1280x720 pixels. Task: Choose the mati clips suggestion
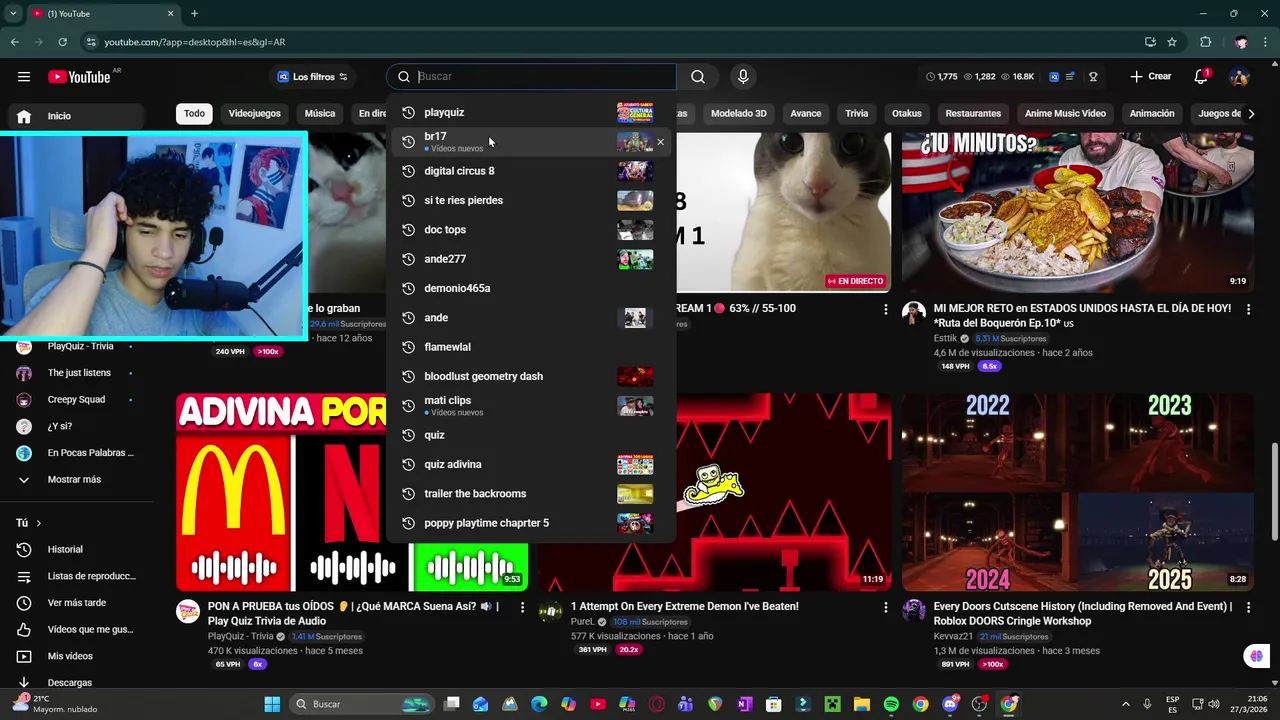[531, 406]
